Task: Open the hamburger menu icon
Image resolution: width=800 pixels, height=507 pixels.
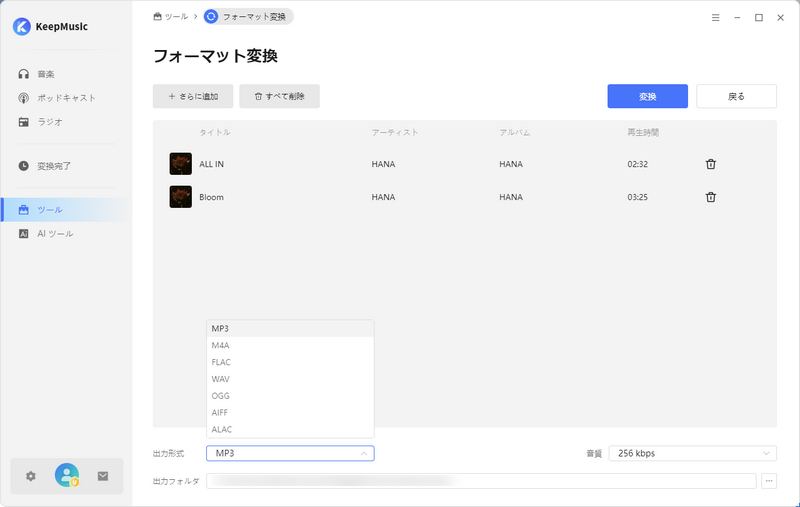Action: 716,18
